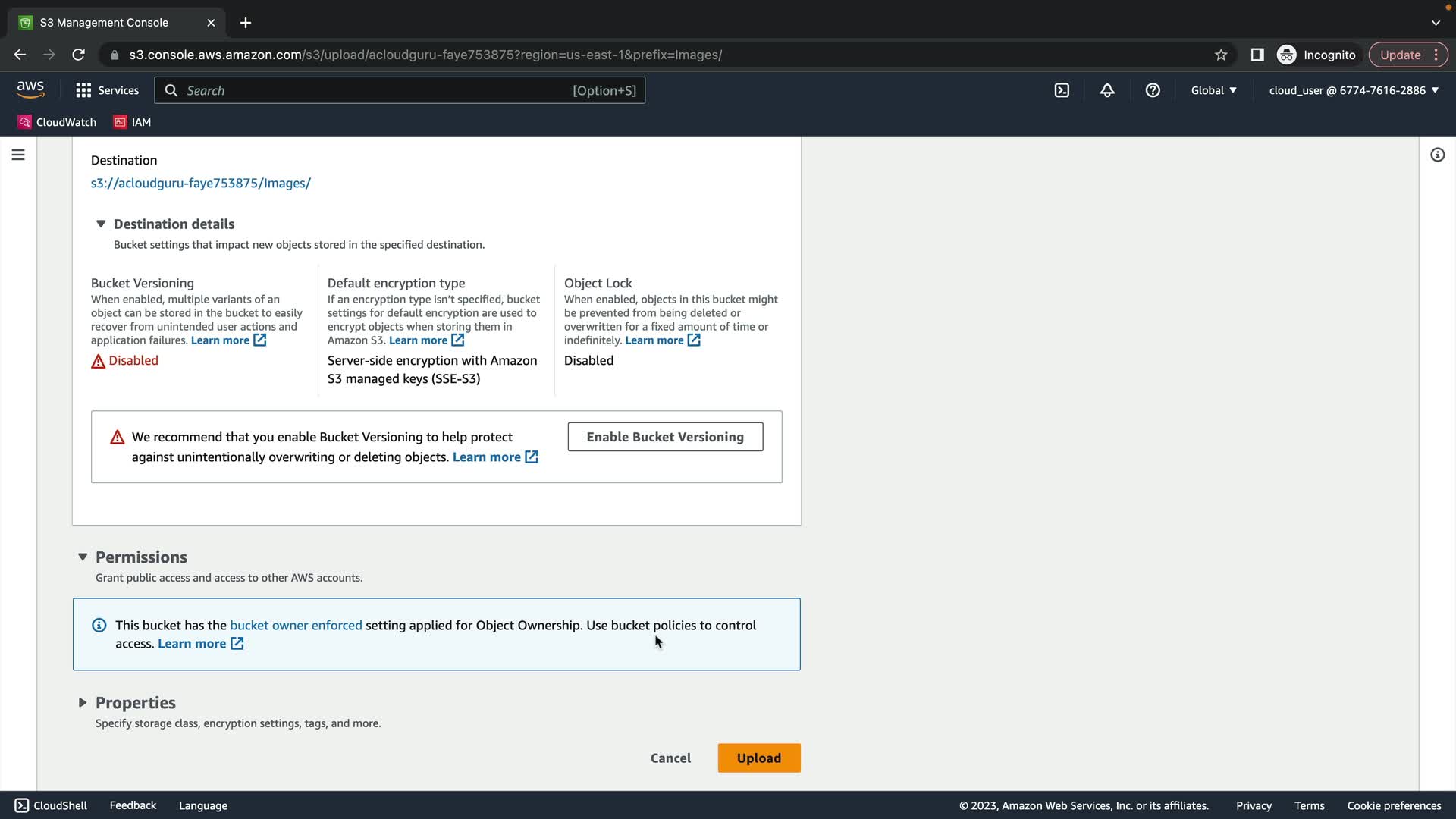This screenshot has width=1456, height=819.
Task: Click the AWS Search input field
Action: 379,90
